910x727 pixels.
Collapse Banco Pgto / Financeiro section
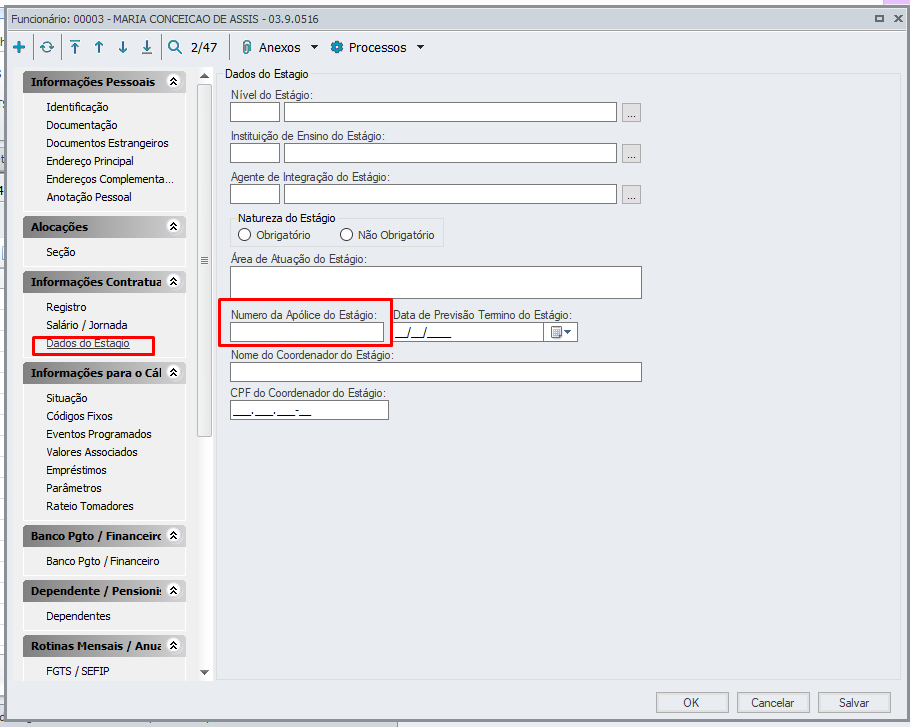point(174,536)
